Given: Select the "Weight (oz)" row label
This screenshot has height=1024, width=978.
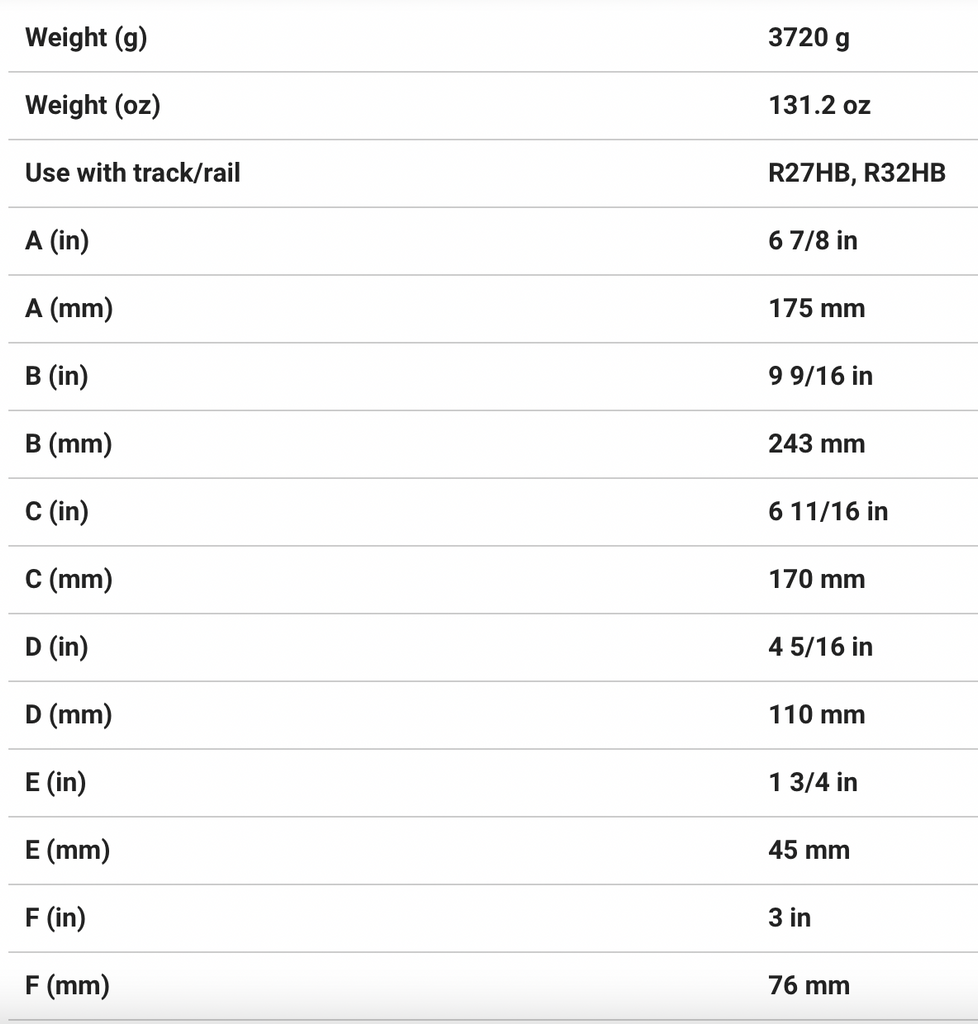Looking at the screenshot, I should (x=92, y=105).
